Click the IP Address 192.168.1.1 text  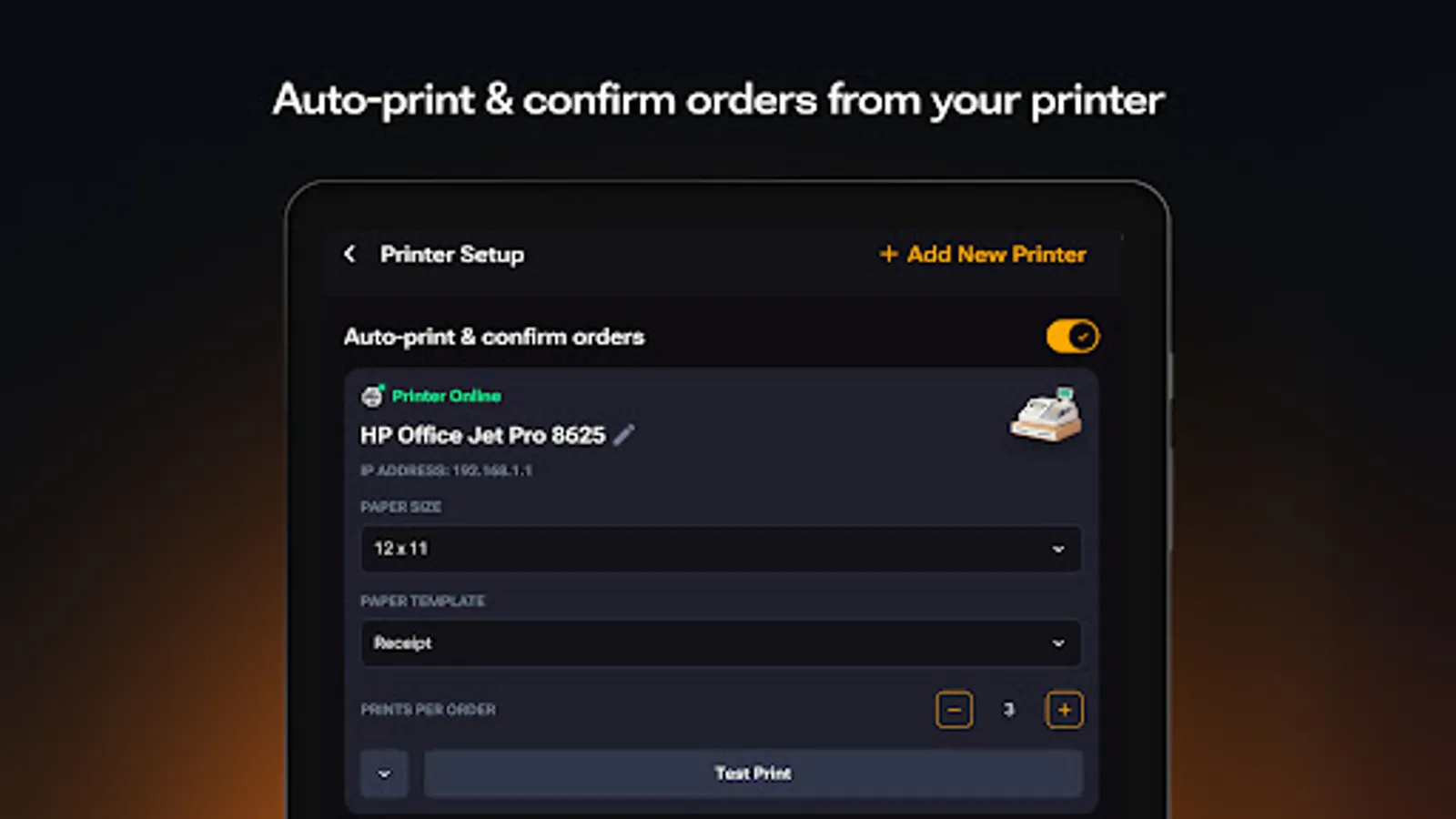pos(446,470)
